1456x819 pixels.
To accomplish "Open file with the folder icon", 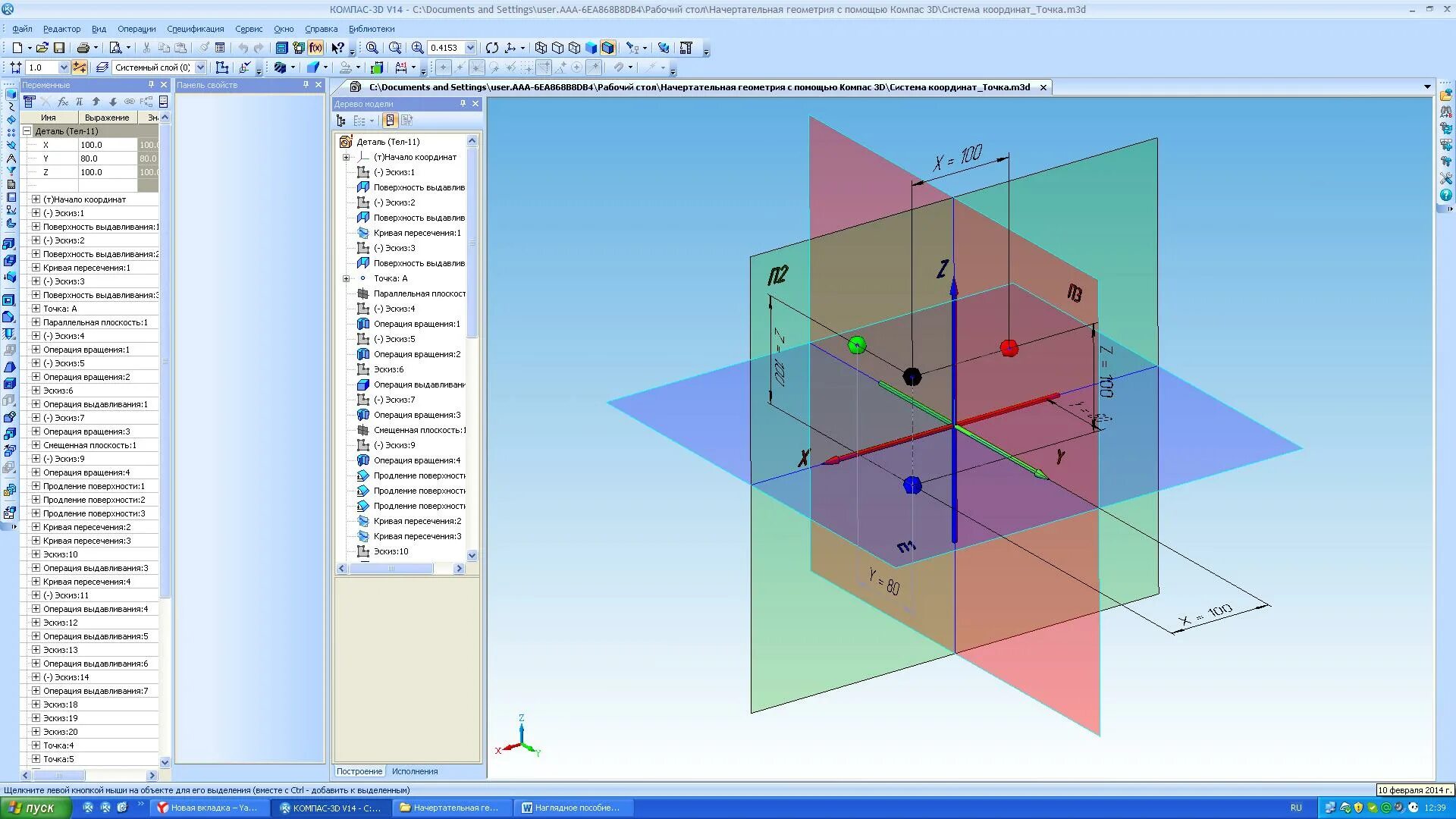I will click(x=42, y=48).
